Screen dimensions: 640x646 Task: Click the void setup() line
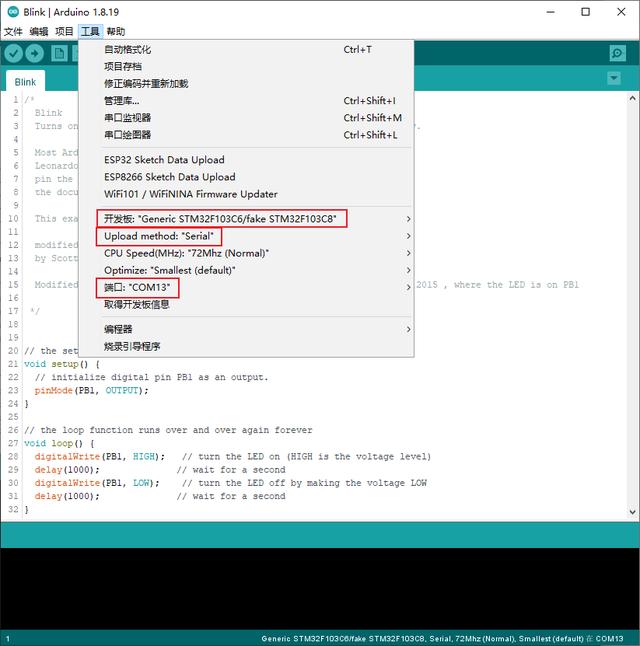[x=62, y=364]
